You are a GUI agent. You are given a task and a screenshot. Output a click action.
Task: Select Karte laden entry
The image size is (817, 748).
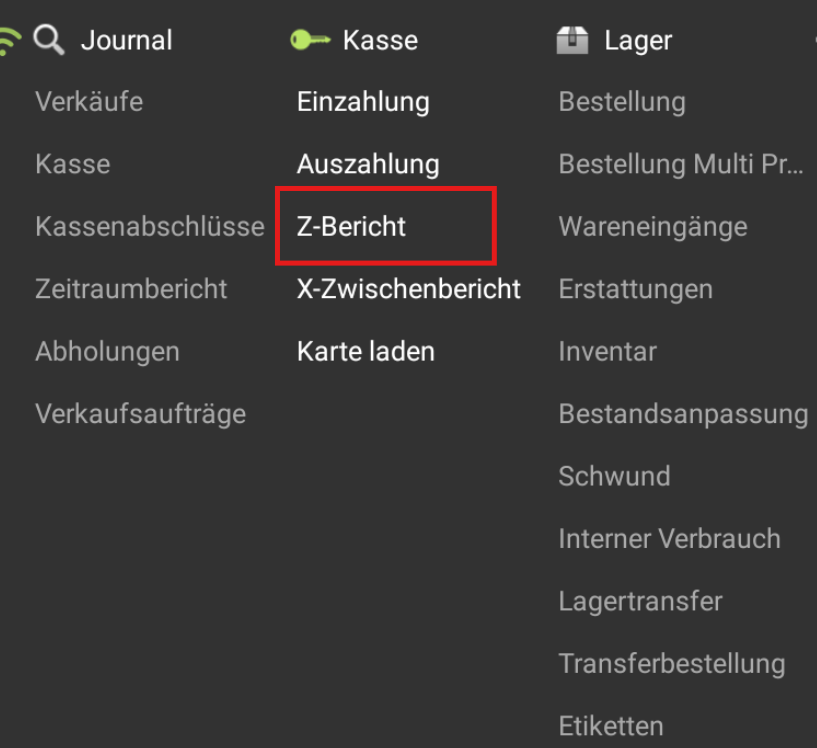(365, 351)
